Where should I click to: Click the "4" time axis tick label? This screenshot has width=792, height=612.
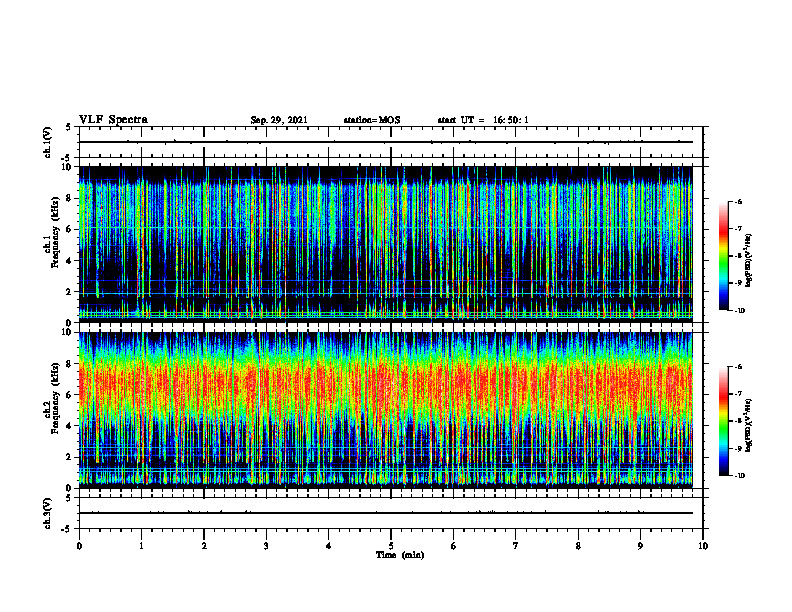329,546
